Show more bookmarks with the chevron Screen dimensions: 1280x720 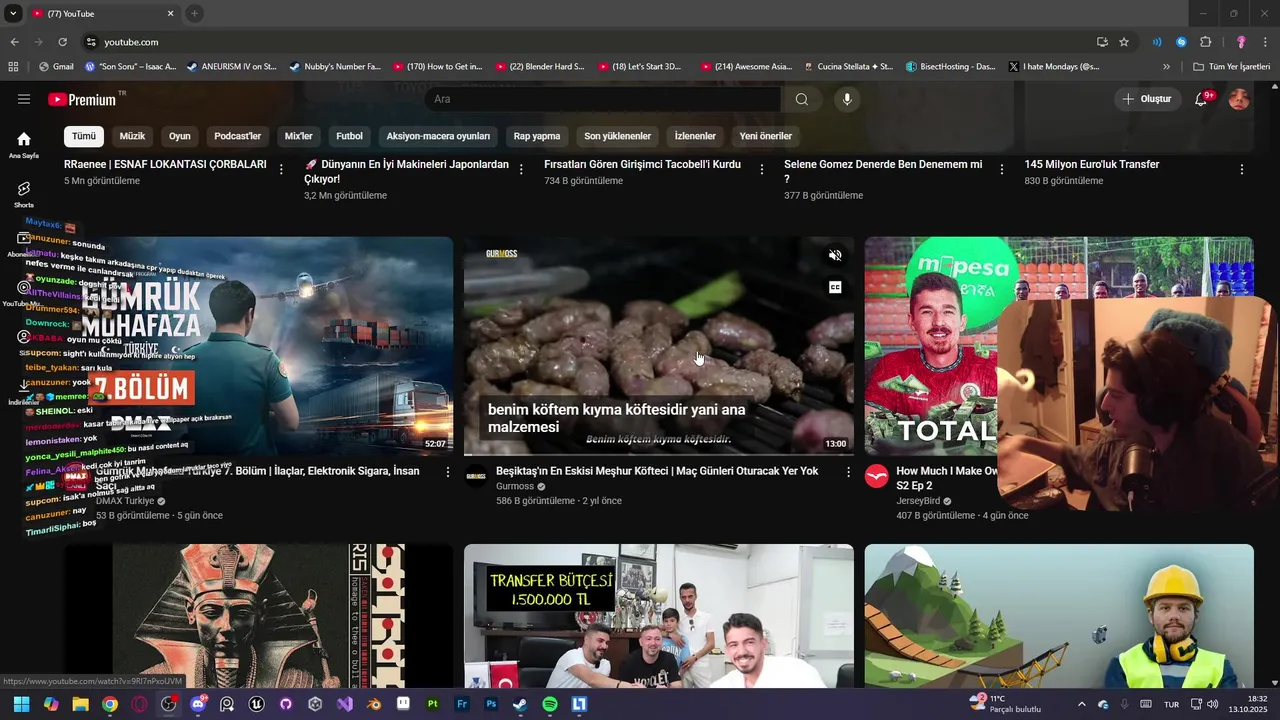(1166, 67)
